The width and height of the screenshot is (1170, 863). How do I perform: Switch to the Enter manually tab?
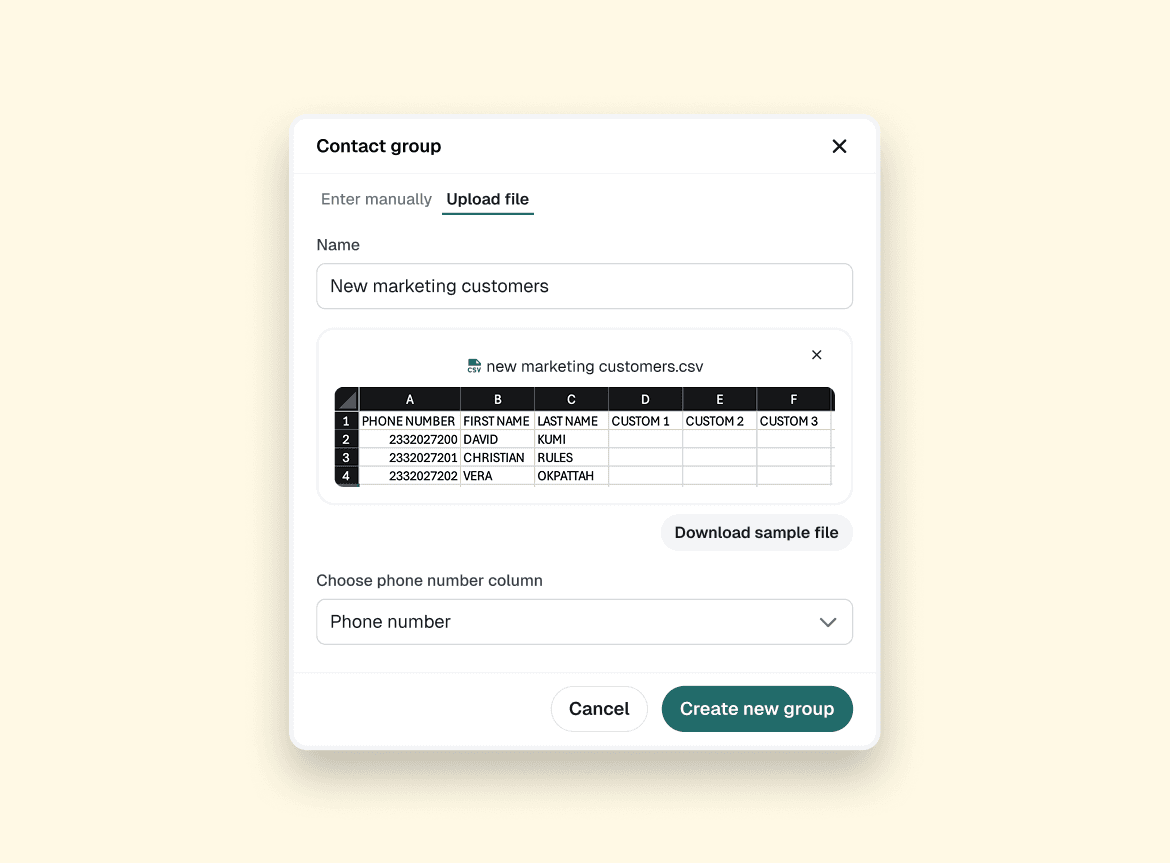point(376,199)
